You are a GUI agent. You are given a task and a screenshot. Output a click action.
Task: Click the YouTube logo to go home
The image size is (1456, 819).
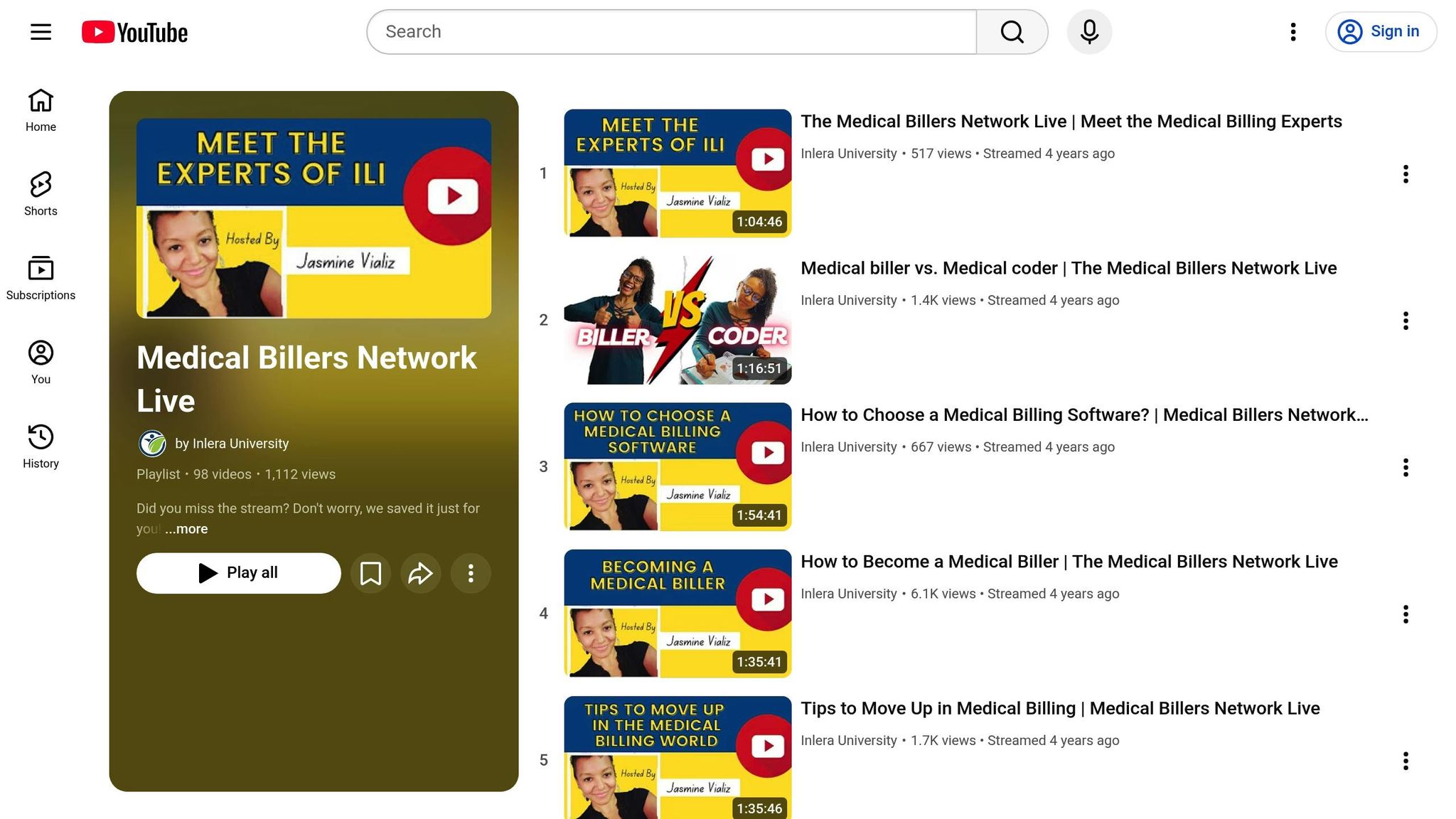[134, 31]
